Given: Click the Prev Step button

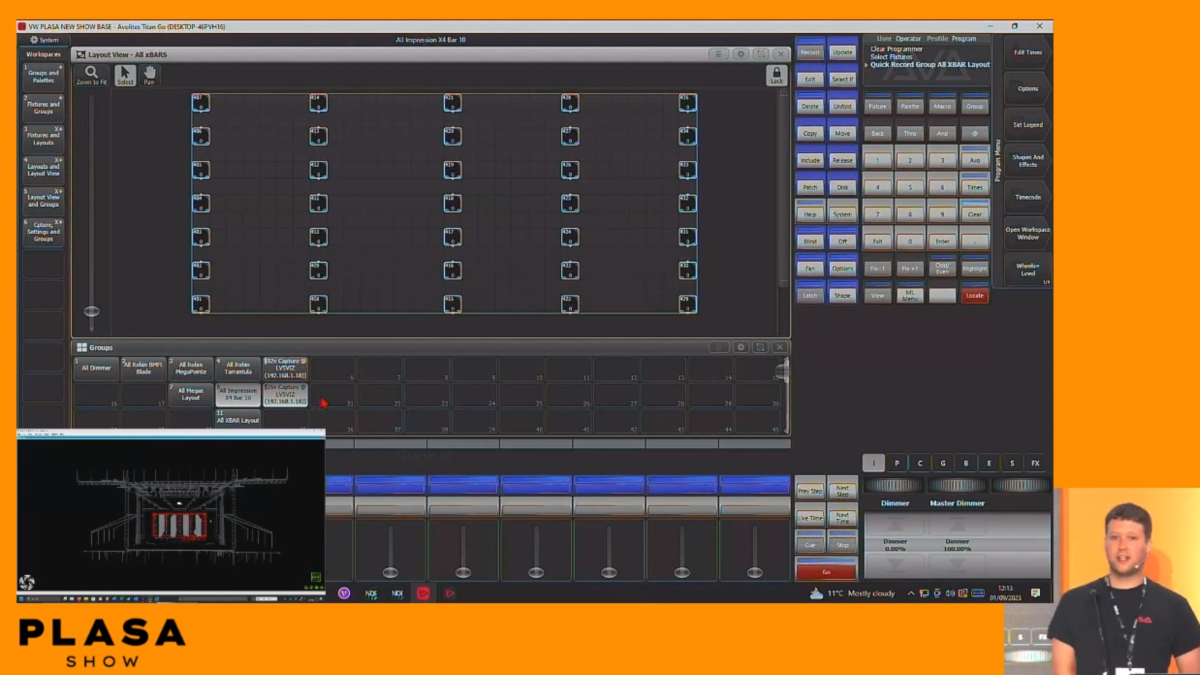Looking at the screenshot, I should point(810,491).
